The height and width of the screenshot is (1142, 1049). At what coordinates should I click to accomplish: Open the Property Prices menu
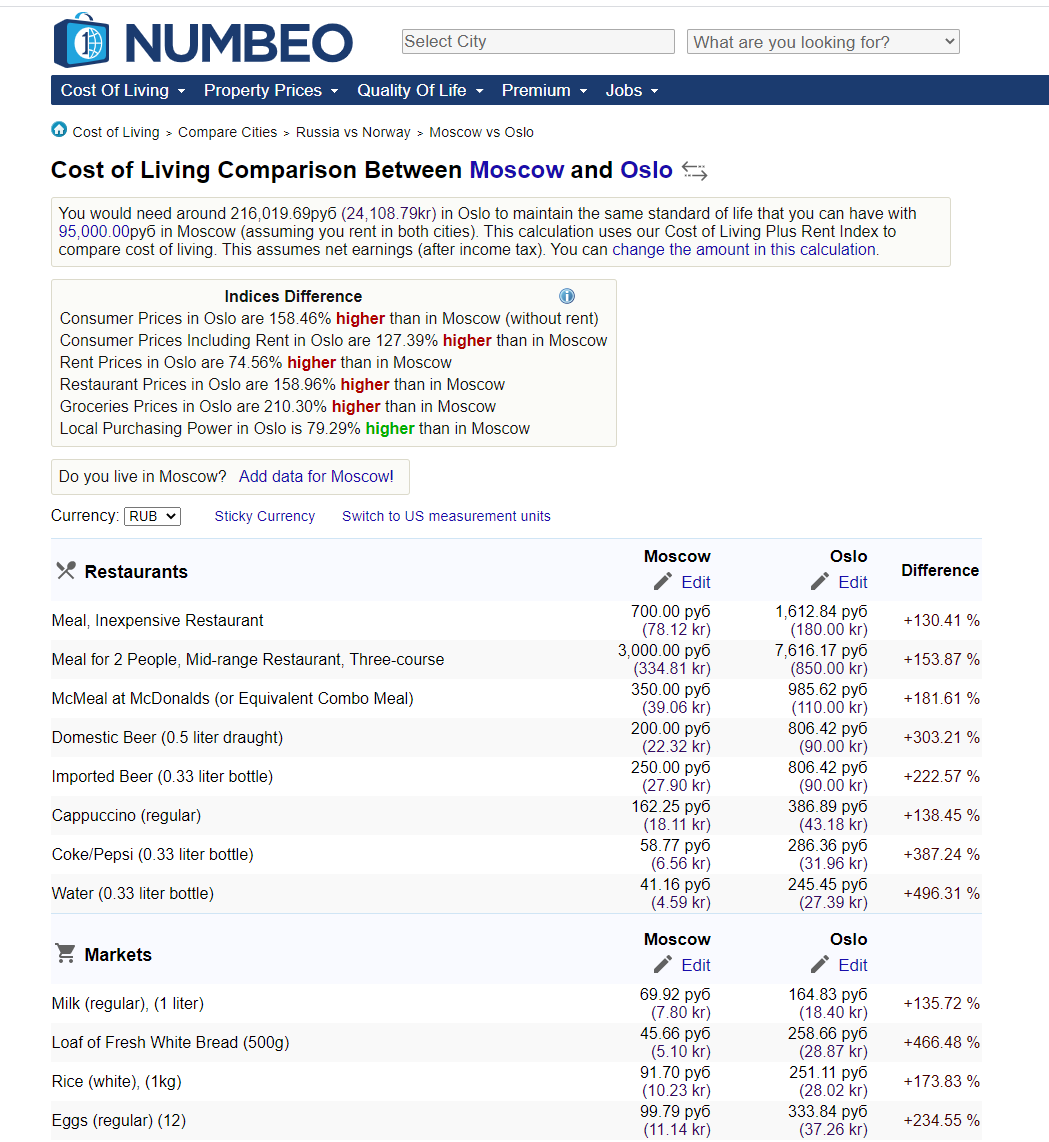(270, 90)
